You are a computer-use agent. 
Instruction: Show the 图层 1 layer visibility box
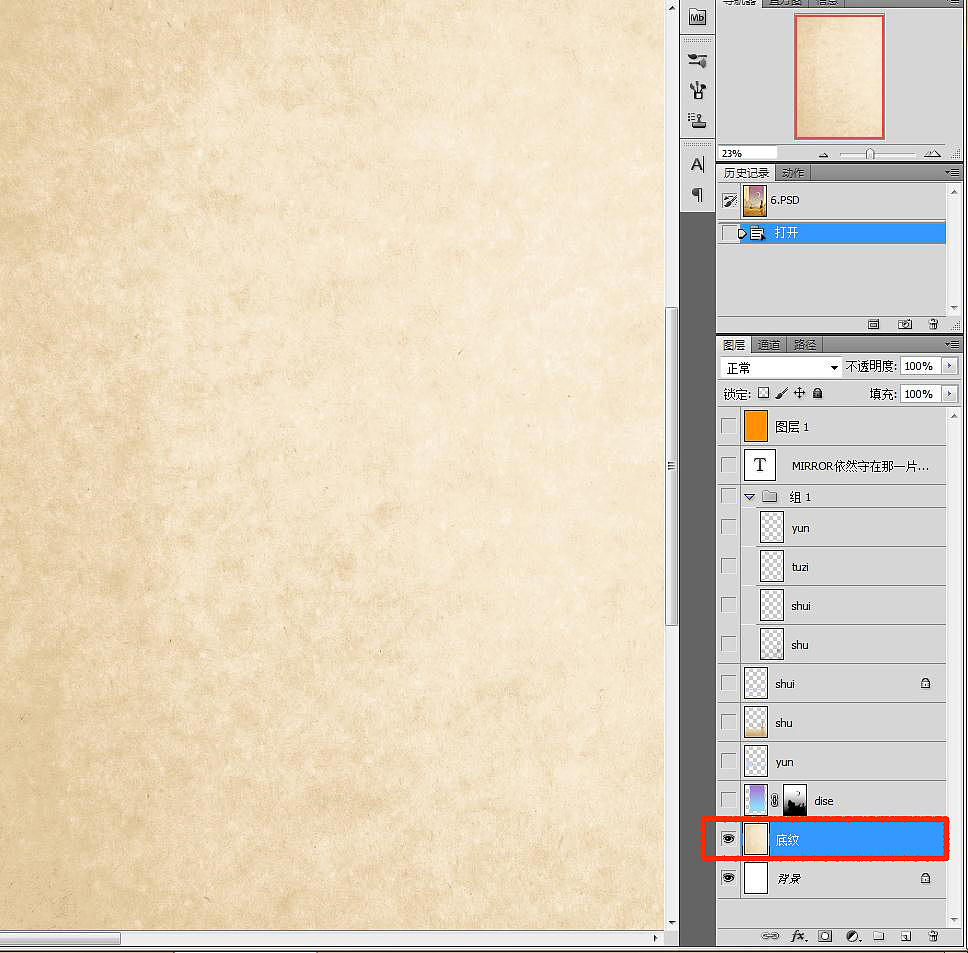pos(728,426)
